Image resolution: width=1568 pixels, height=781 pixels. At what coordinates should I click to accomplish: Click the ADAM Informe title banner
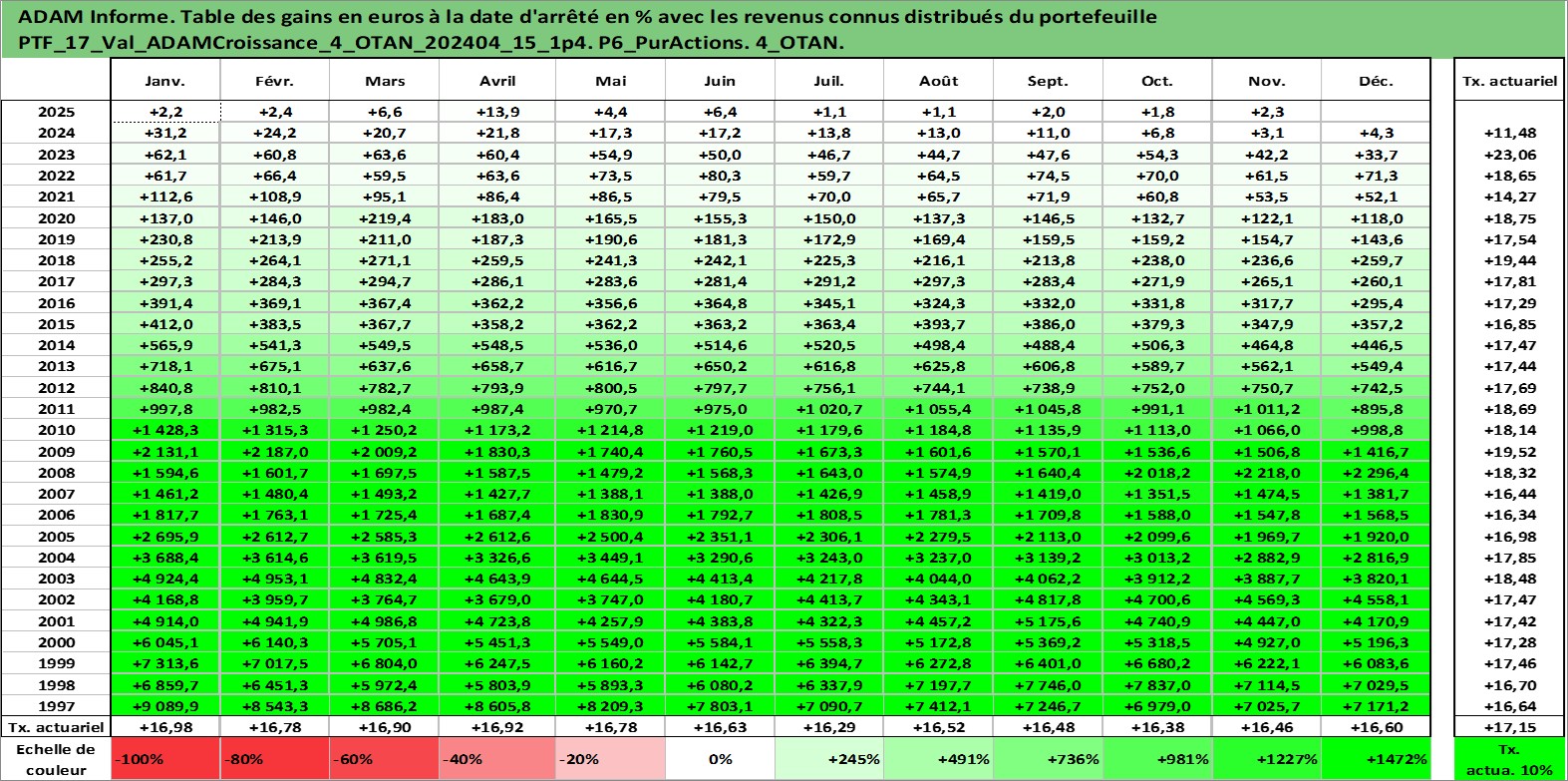pos(784,29)
